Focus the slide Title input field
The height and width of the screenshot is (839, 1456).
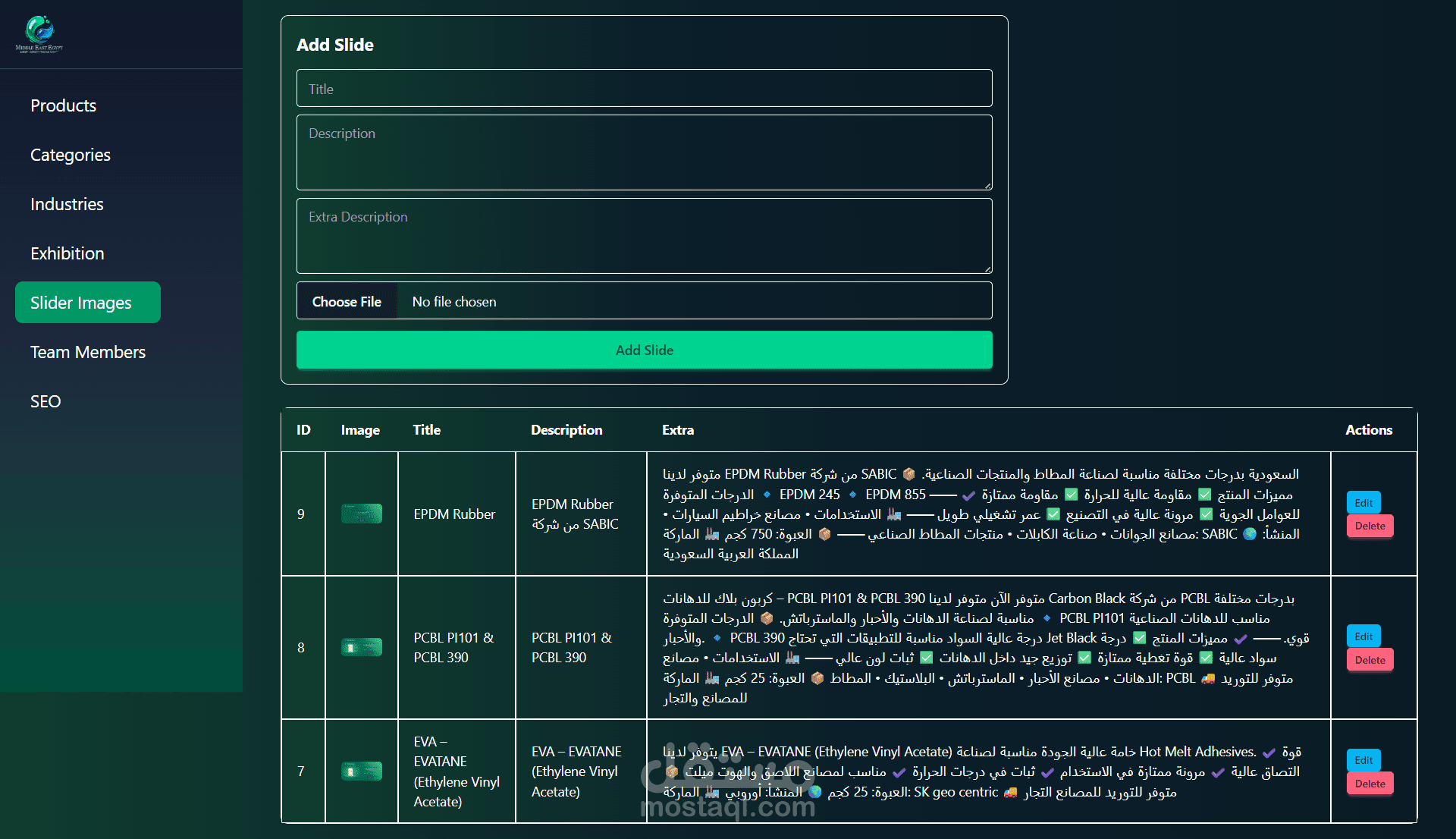[645, 89]
